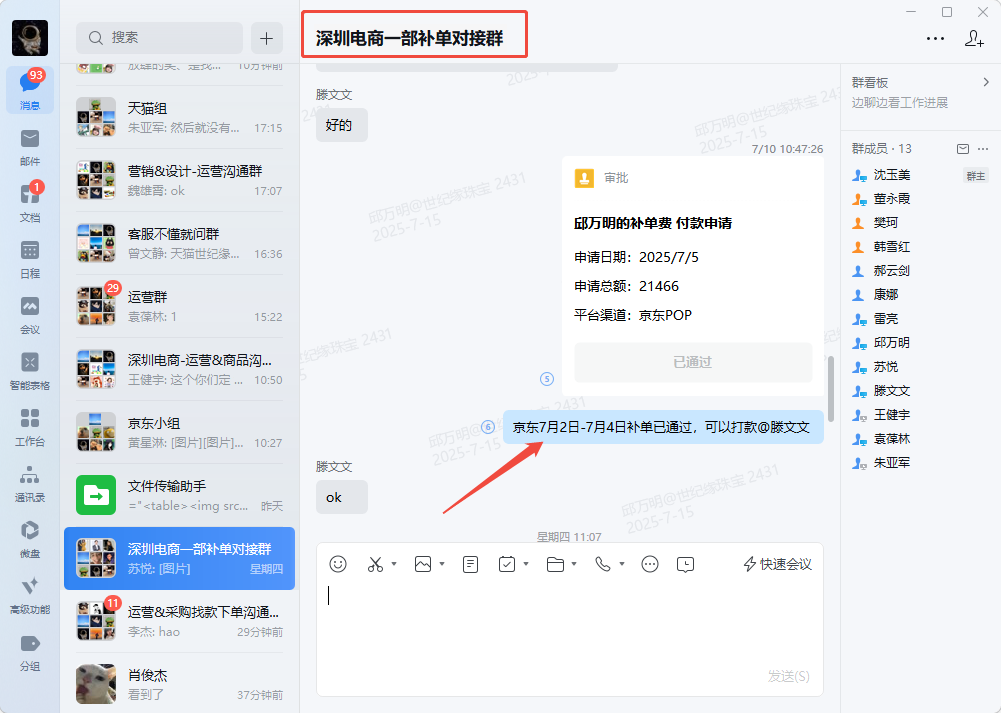Click 已通过 button on approval card

[693, 362]
